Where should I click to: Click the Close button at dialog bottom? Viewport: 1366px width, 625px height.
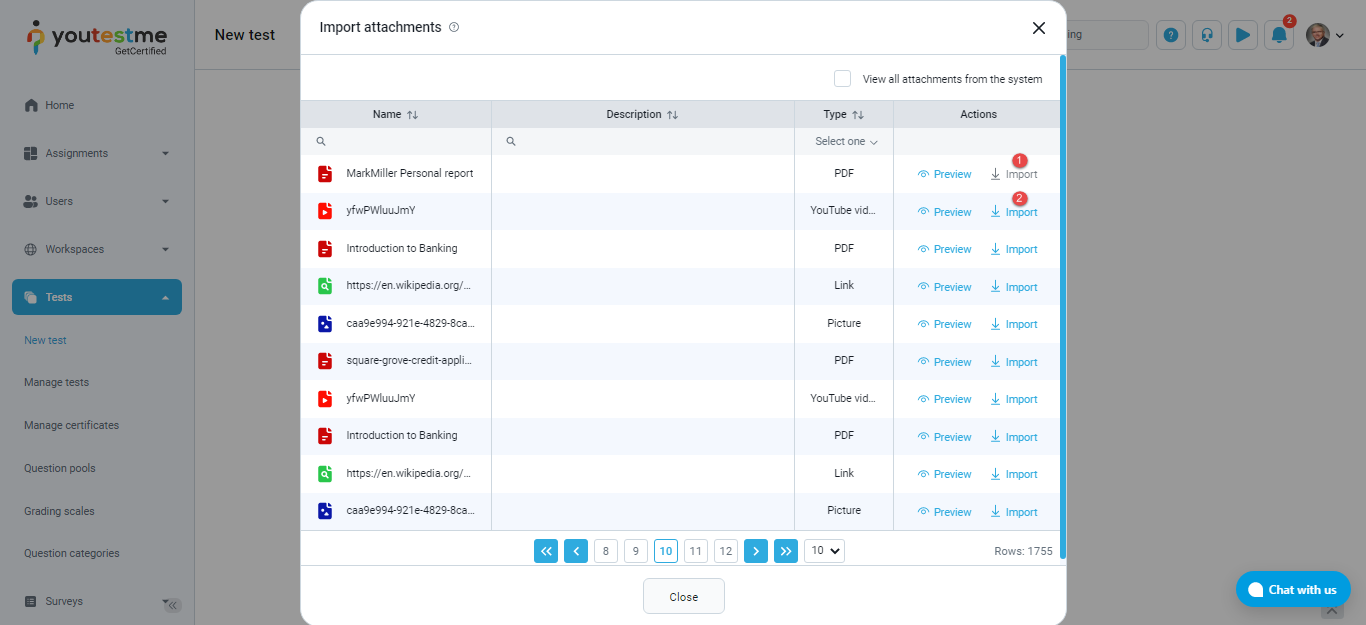683,597
